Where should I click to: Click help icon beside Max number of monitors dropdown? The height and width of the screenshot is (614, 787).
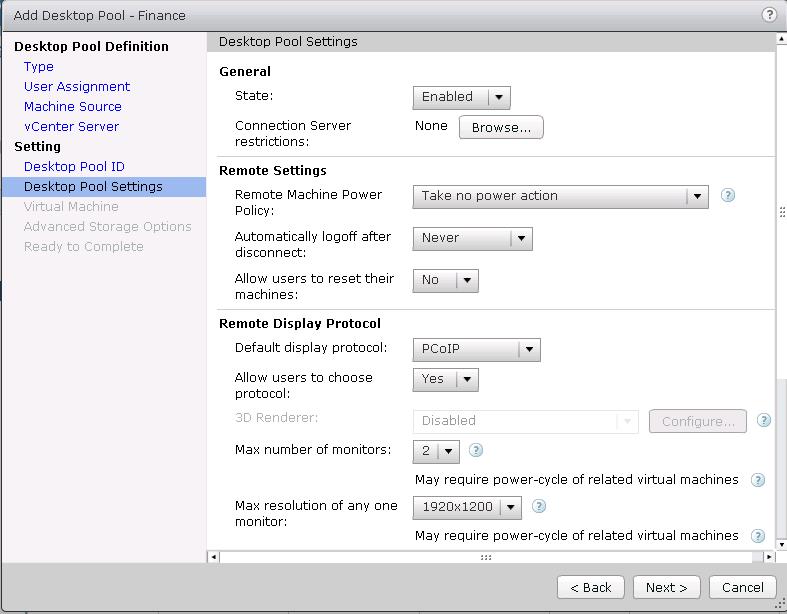[476, 450]
